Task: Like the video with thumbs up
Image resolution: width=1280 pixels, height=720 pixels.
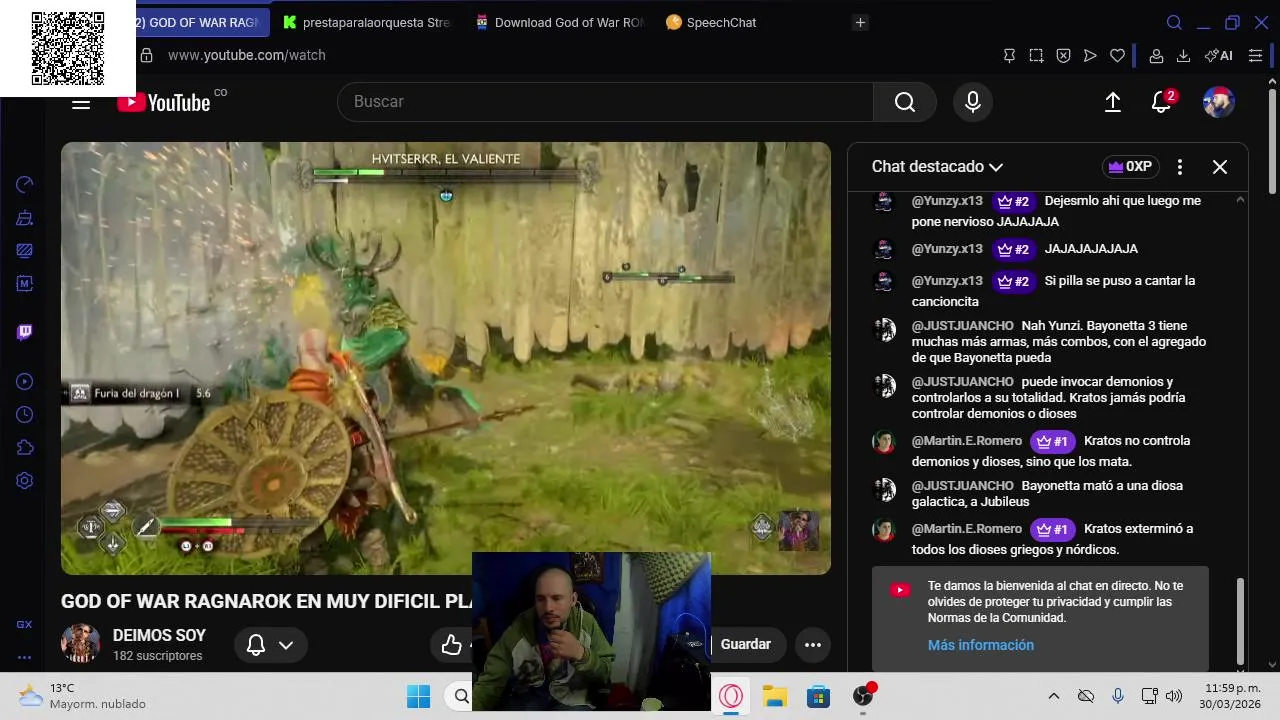Action: coord(452,645)
